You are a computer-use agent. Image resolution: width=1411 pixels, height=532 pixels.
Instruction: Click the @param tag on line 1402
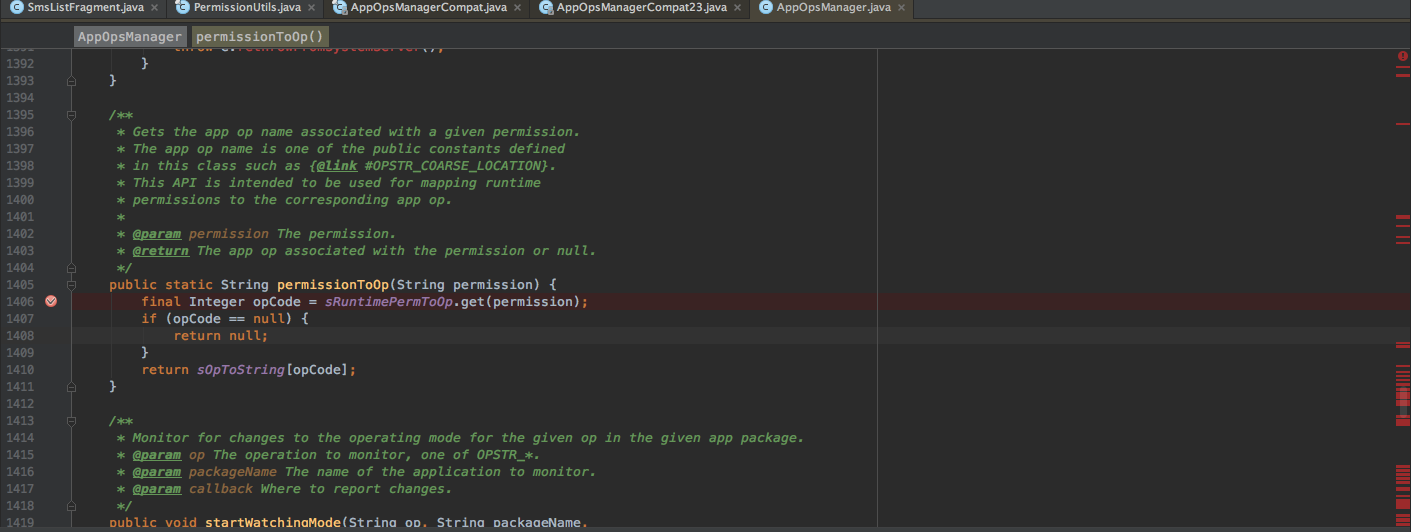click(x=157, y=234)
